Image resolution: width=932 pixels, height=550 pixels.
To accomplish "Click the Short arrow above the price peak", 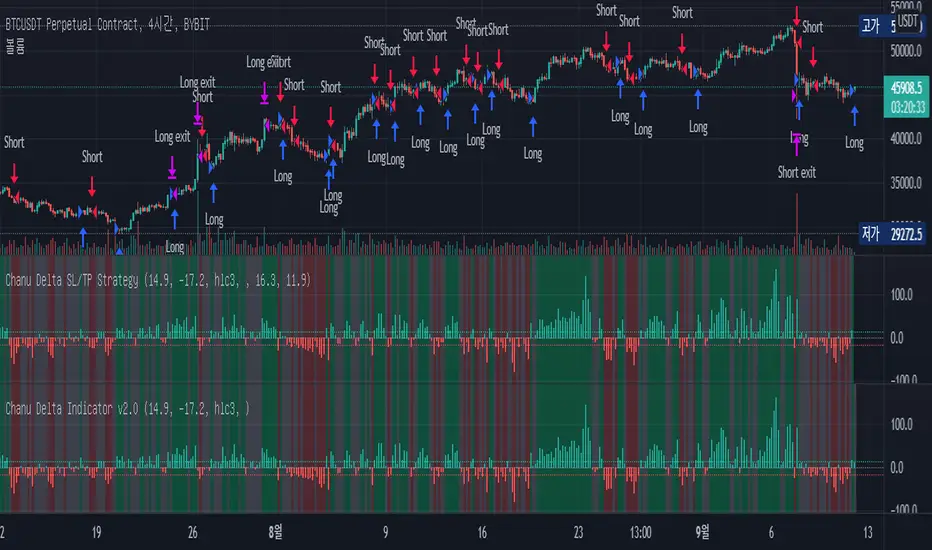I will coord(796,17).
